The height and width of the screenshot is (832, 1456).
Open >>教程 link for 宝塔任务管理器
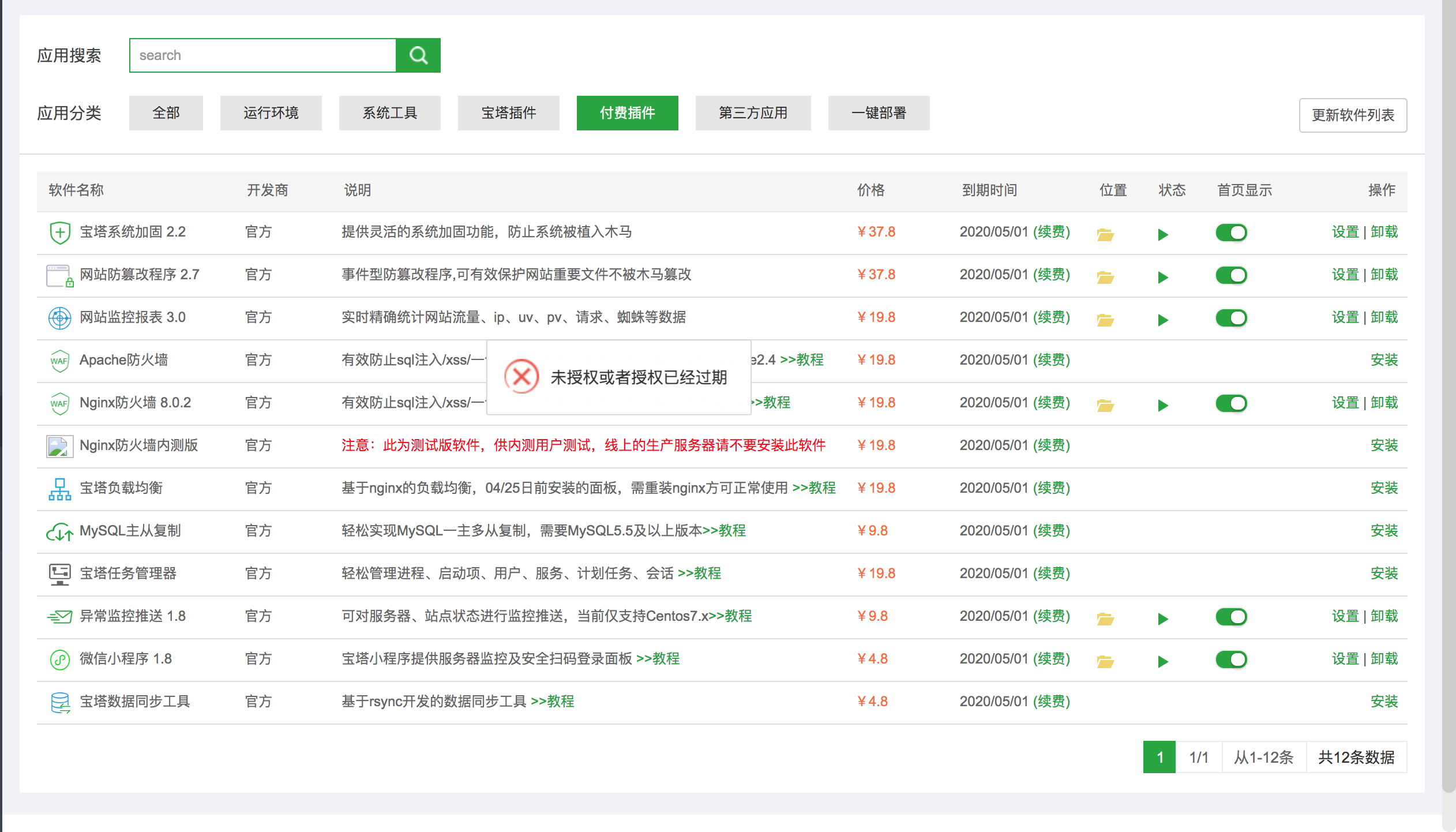pos(700,574)
